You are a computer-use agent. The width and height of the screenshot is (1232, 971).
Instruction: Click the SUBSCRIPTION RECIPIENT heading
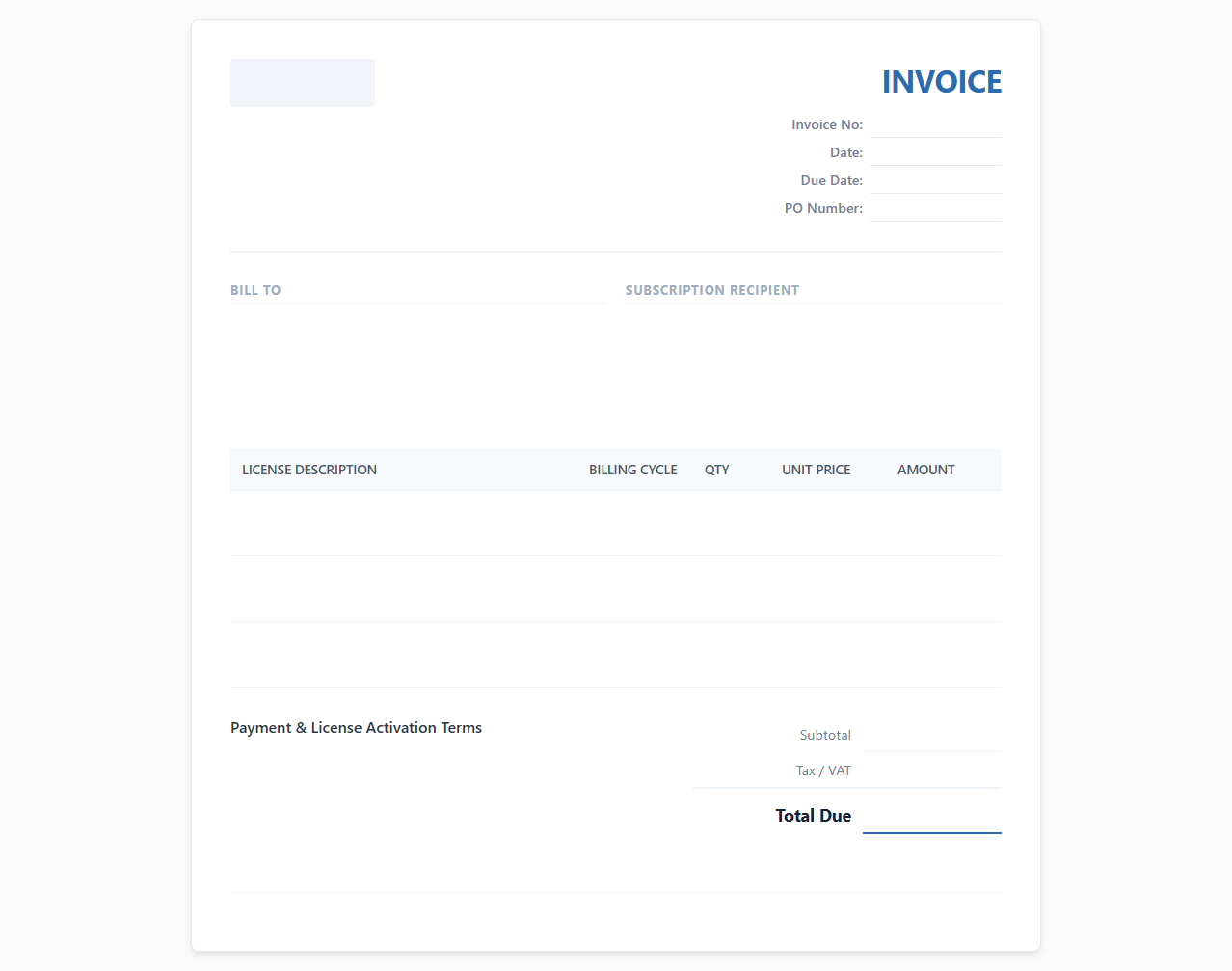(712, 290)
